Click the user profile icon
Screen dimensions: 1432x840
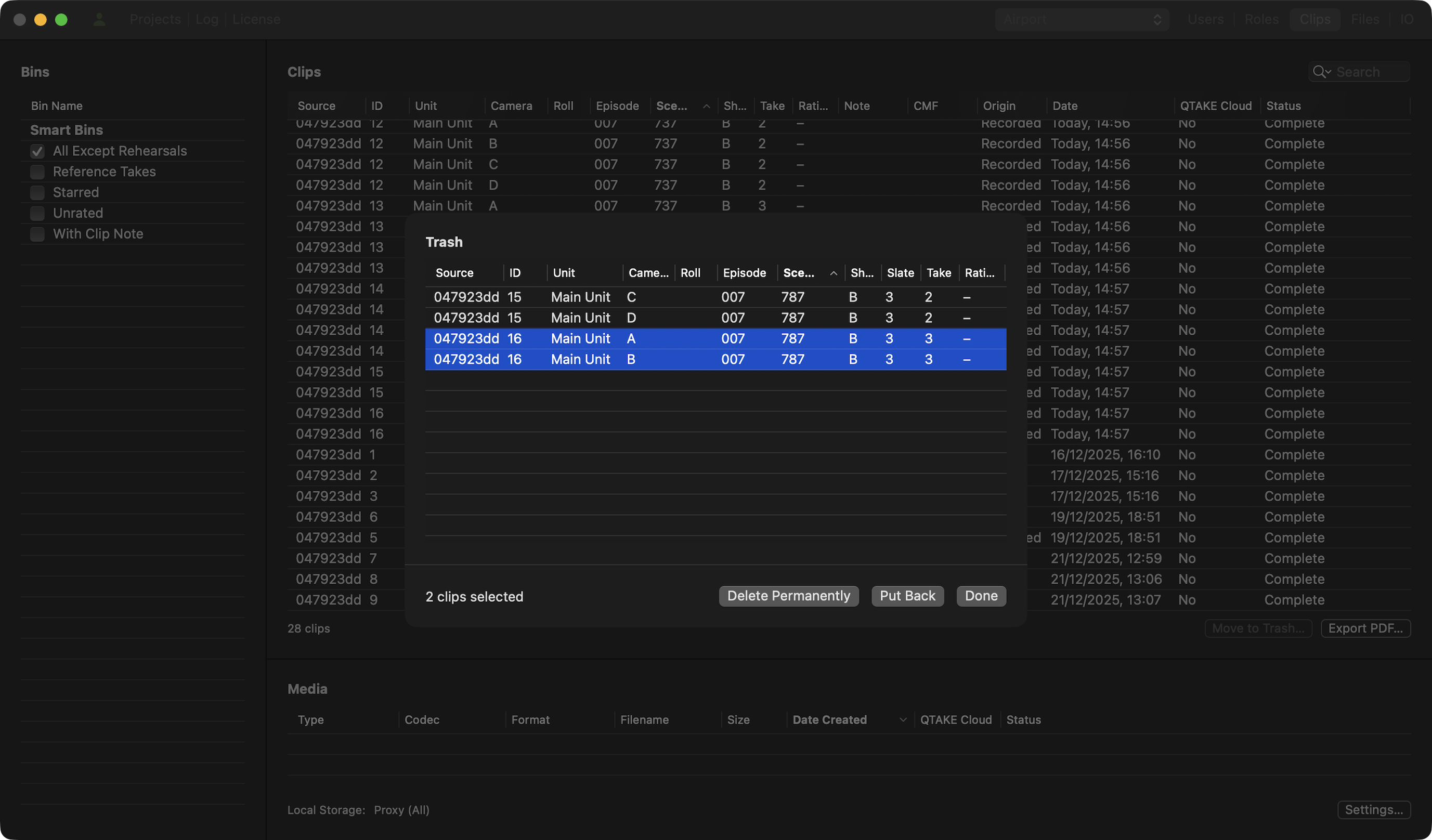99,19
